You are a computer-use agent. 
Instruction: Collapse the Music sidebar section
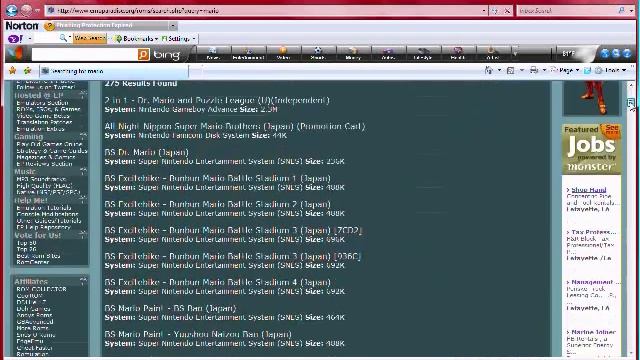pos(83,171)
